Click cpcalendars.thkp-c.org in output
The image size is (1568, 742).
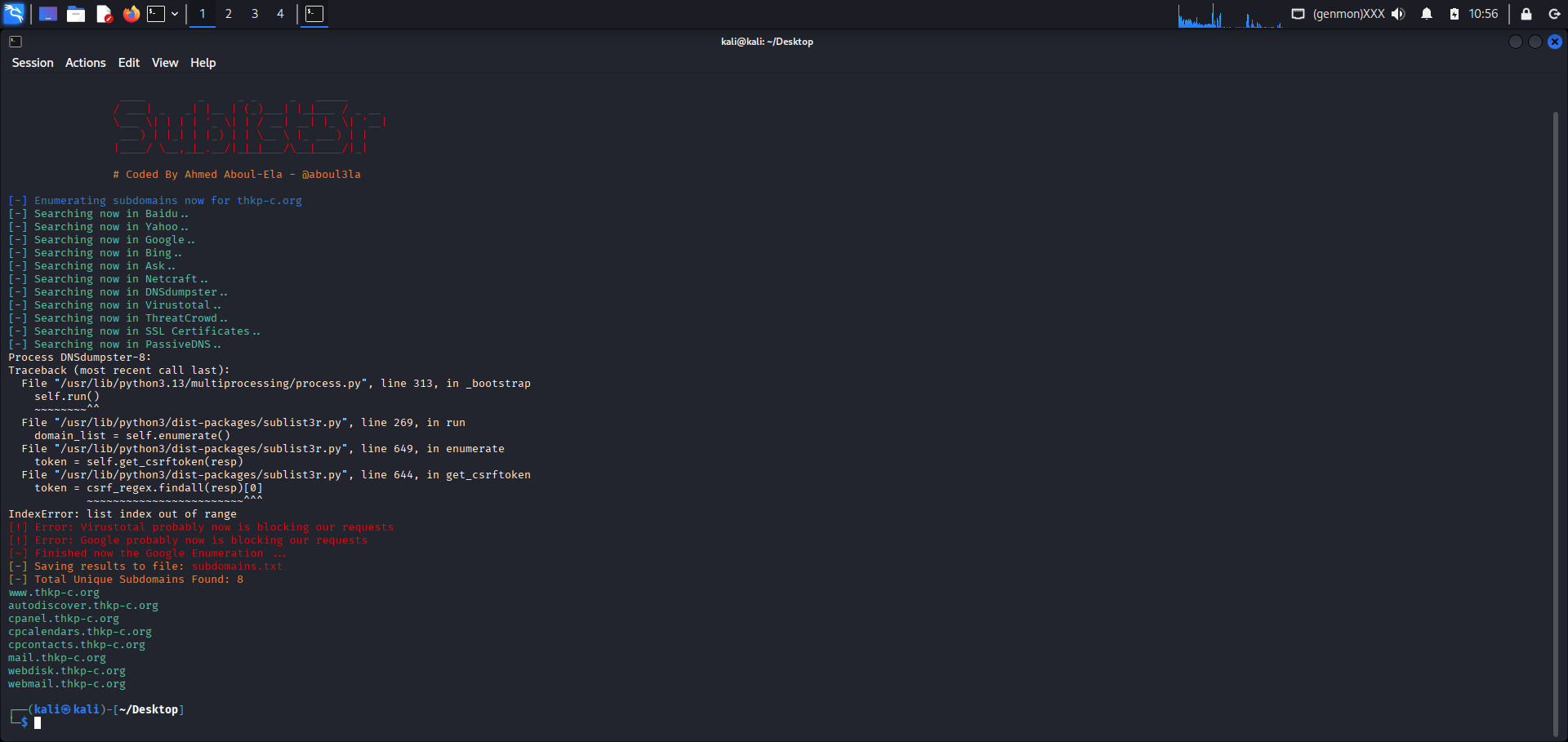click(80, 632)
